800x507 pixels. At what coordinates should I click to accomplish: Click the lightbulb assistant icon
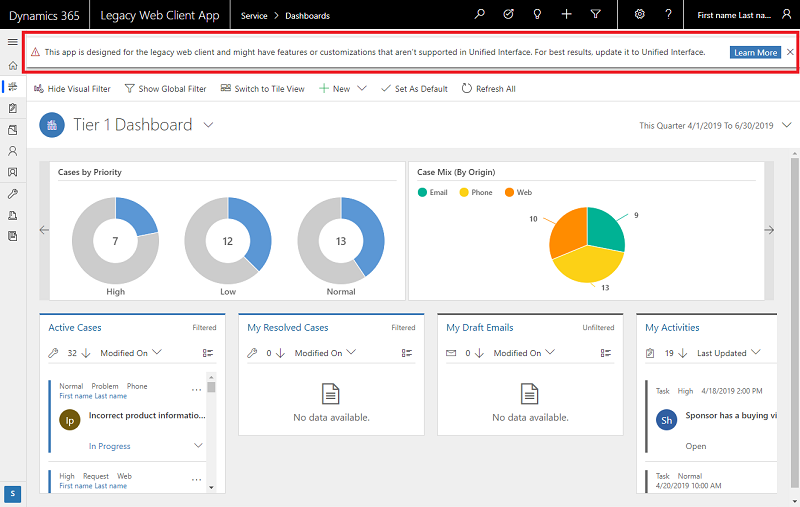(x=538, y=15)
